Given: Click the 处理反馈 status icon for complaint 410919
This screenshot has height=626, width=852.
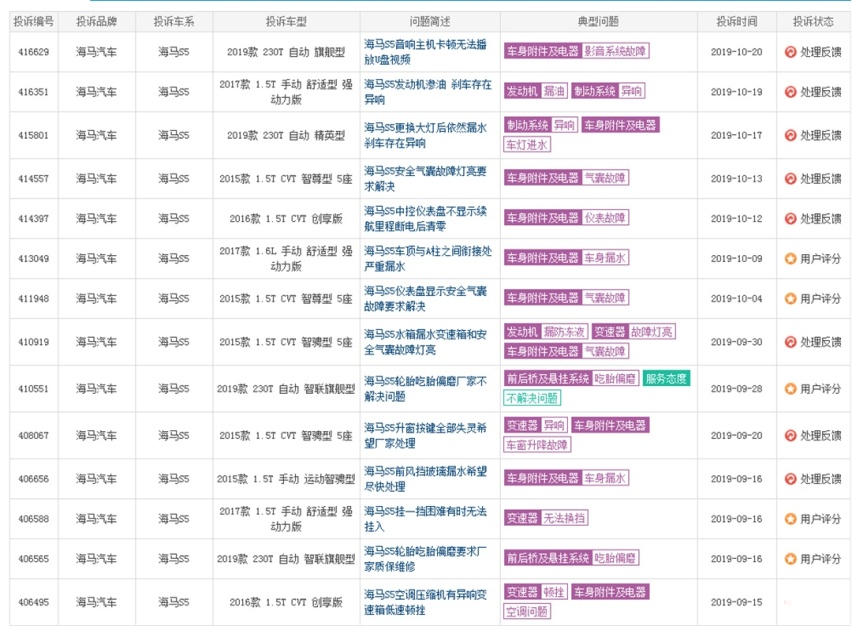Looking at the screenshot, I should [x=791, y=342].
